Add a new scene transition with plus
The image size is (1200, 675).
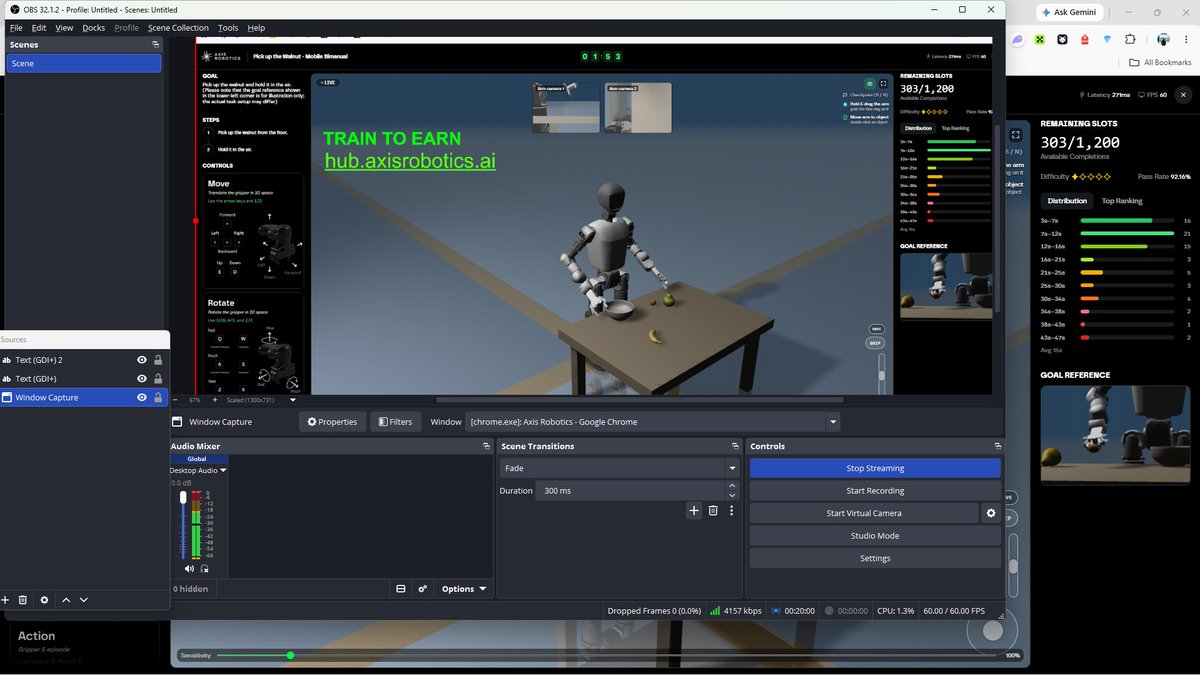tap(694, 511)
